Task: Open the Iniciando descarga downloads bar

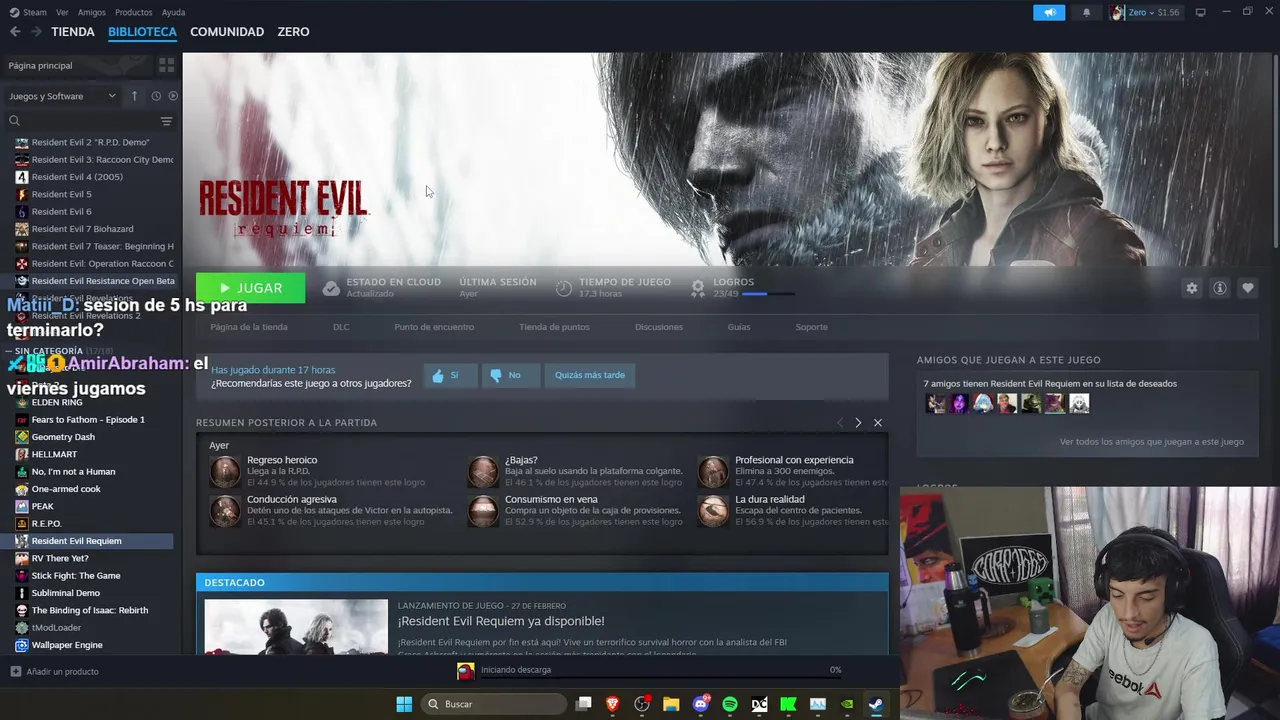Action: 650,671
